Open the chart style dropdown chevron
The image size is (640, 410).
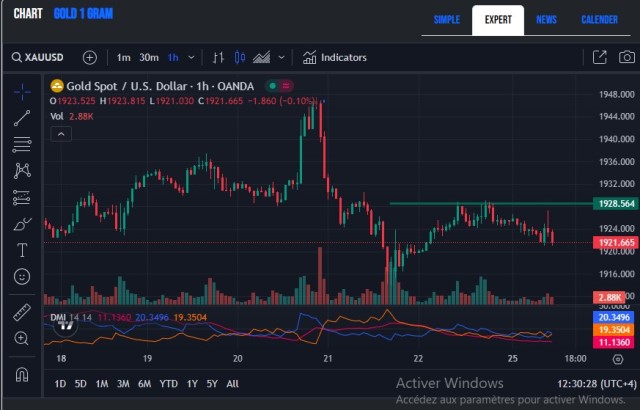[x=281, y=58]
